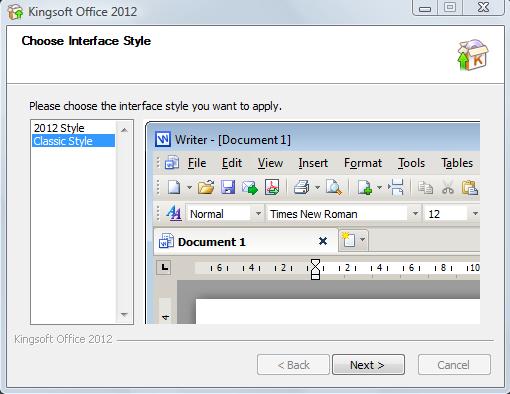The height and width of the screenshot is (394, 510).
Task: Click the style list scroll down arrow
Action: (124, 314)
